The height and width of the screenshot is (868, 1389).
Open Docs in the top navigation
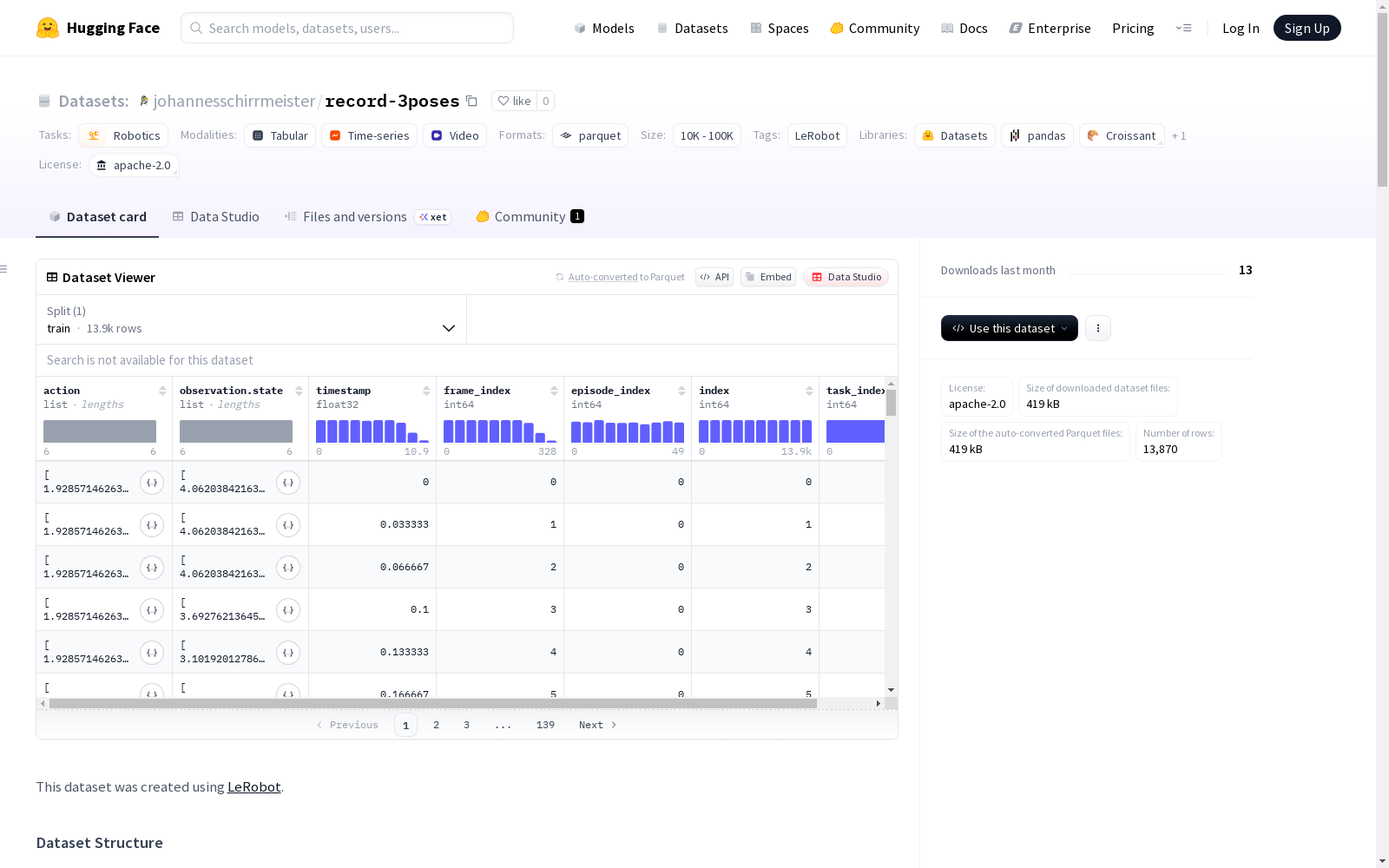click(x=964, y=28)
